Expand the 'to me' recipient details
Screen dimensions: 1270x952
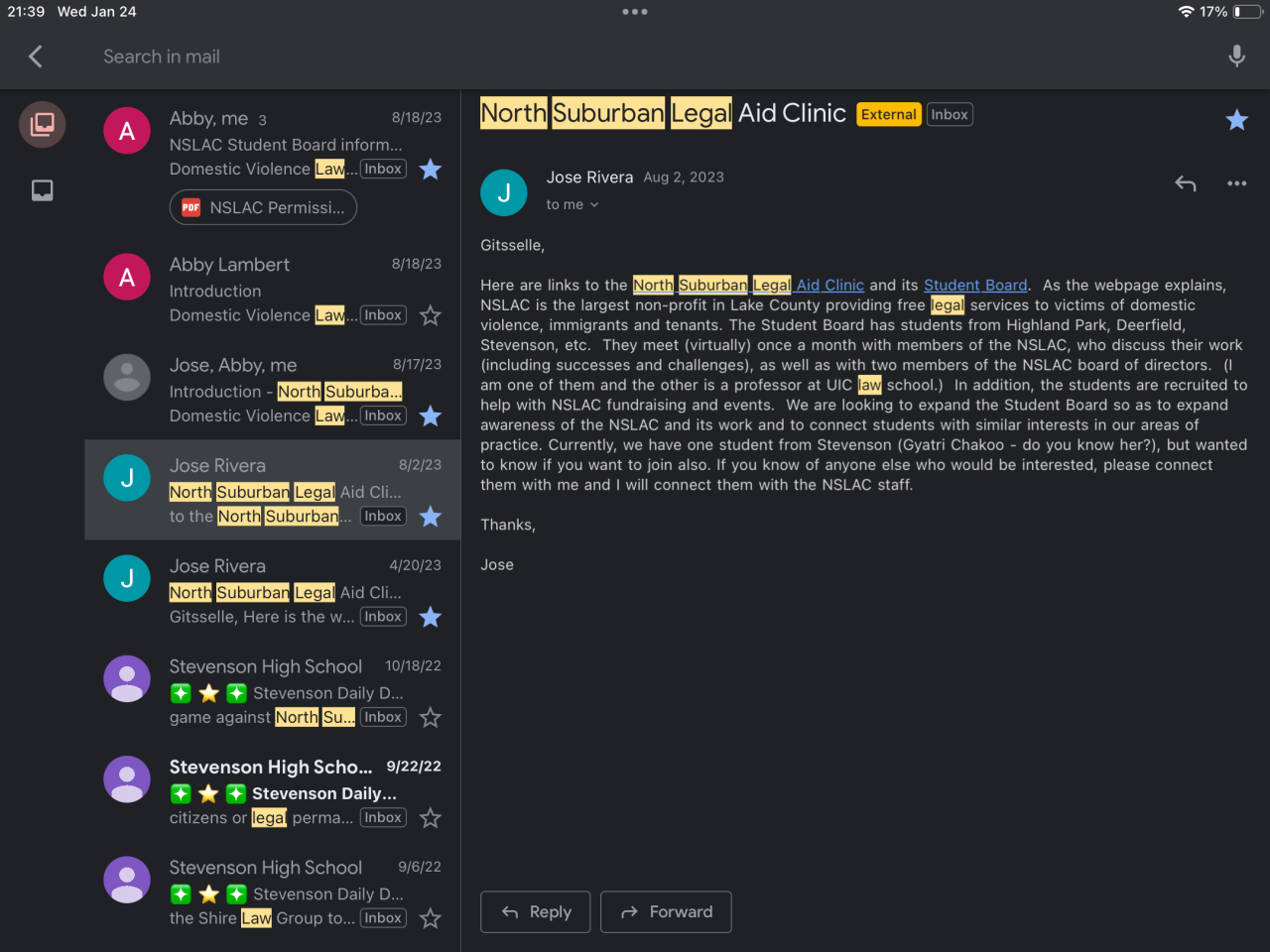572,204
